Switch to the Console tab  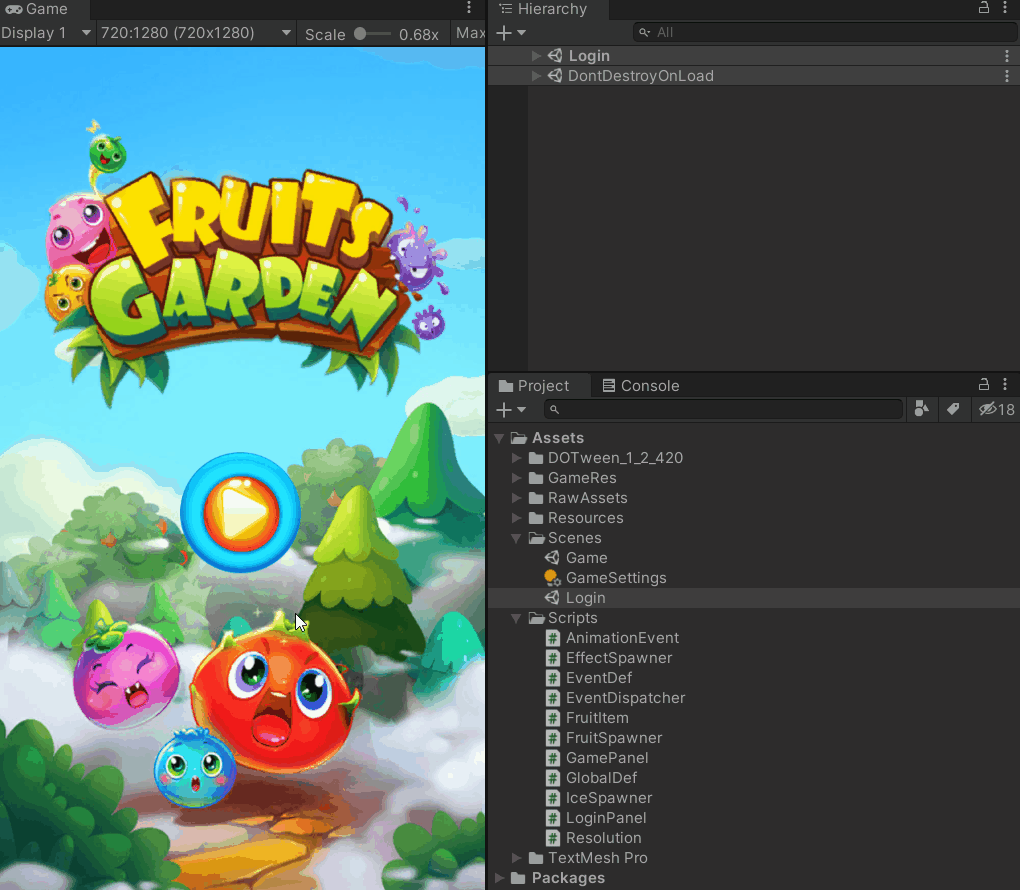point(641,386)
